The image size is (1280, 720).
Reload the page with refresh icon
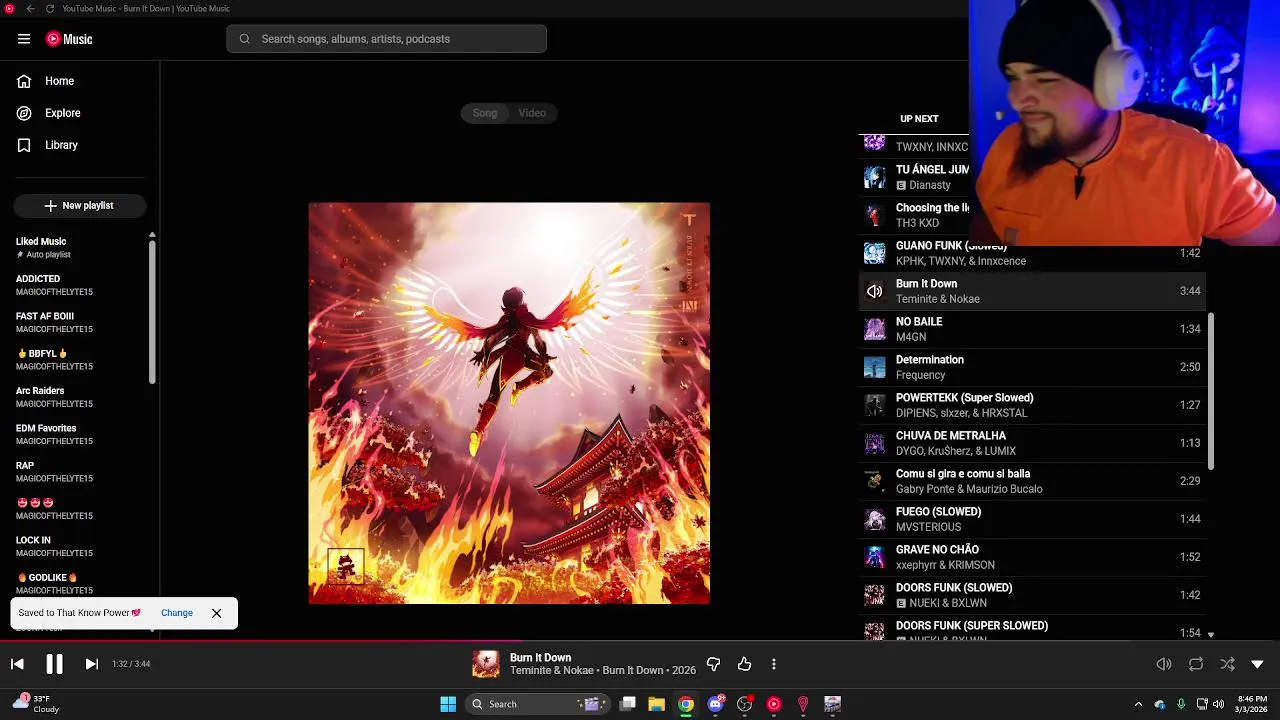(x=50, y=9)
